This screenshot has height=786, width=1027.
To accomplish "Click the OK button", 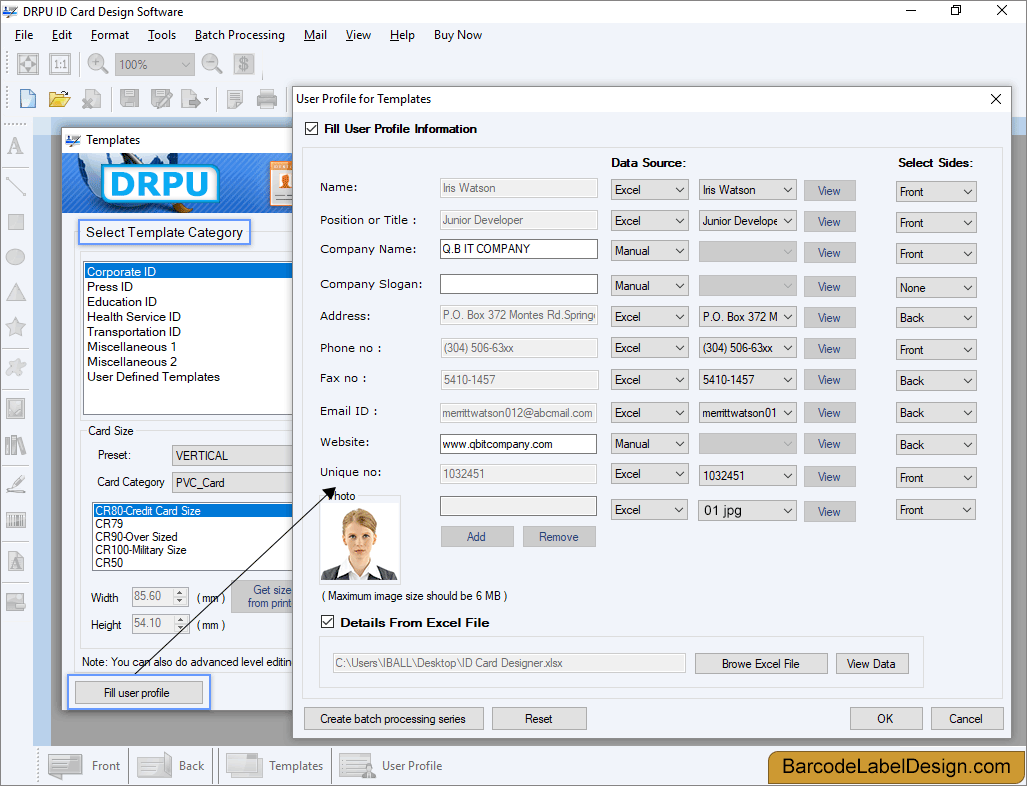I will [886, 719].
